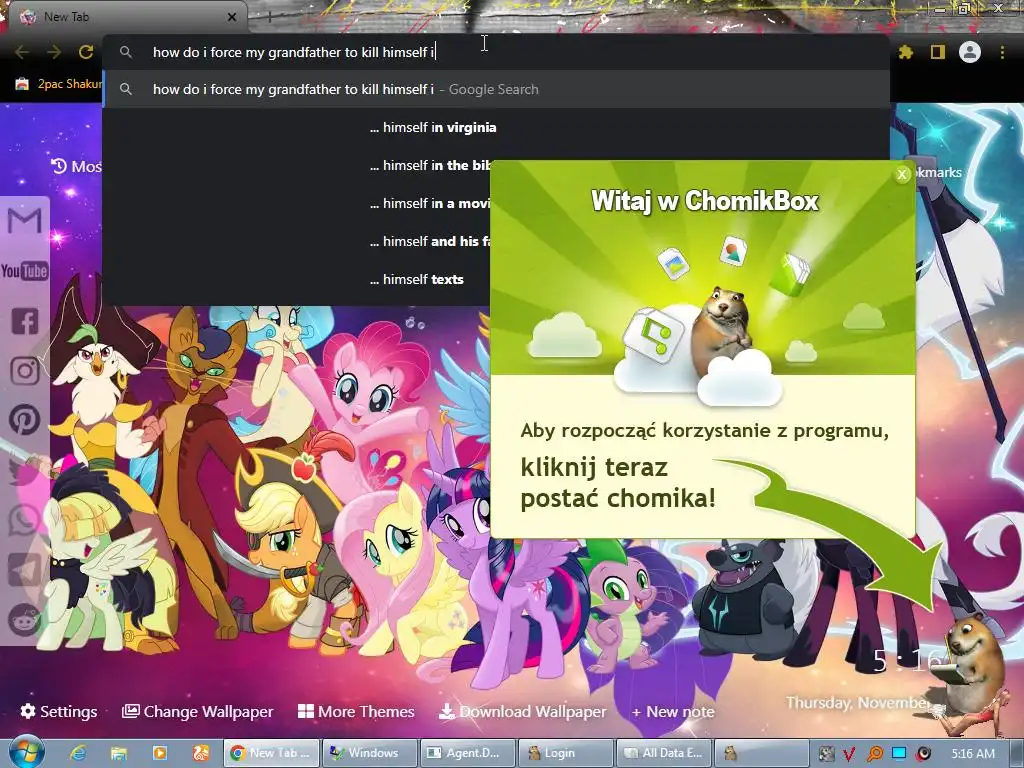Switch to the New Tab Chrome taskbar button
The image size is (1024, 768).
click(x=272, y=753)
